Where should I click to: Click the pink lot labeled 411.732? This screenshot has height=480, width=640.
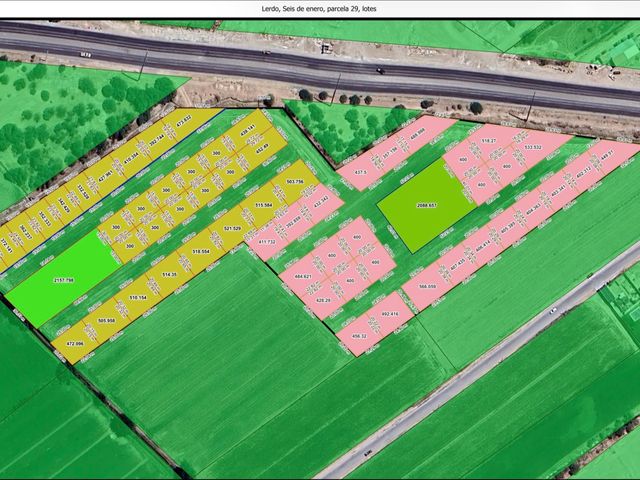click(267, 242)
